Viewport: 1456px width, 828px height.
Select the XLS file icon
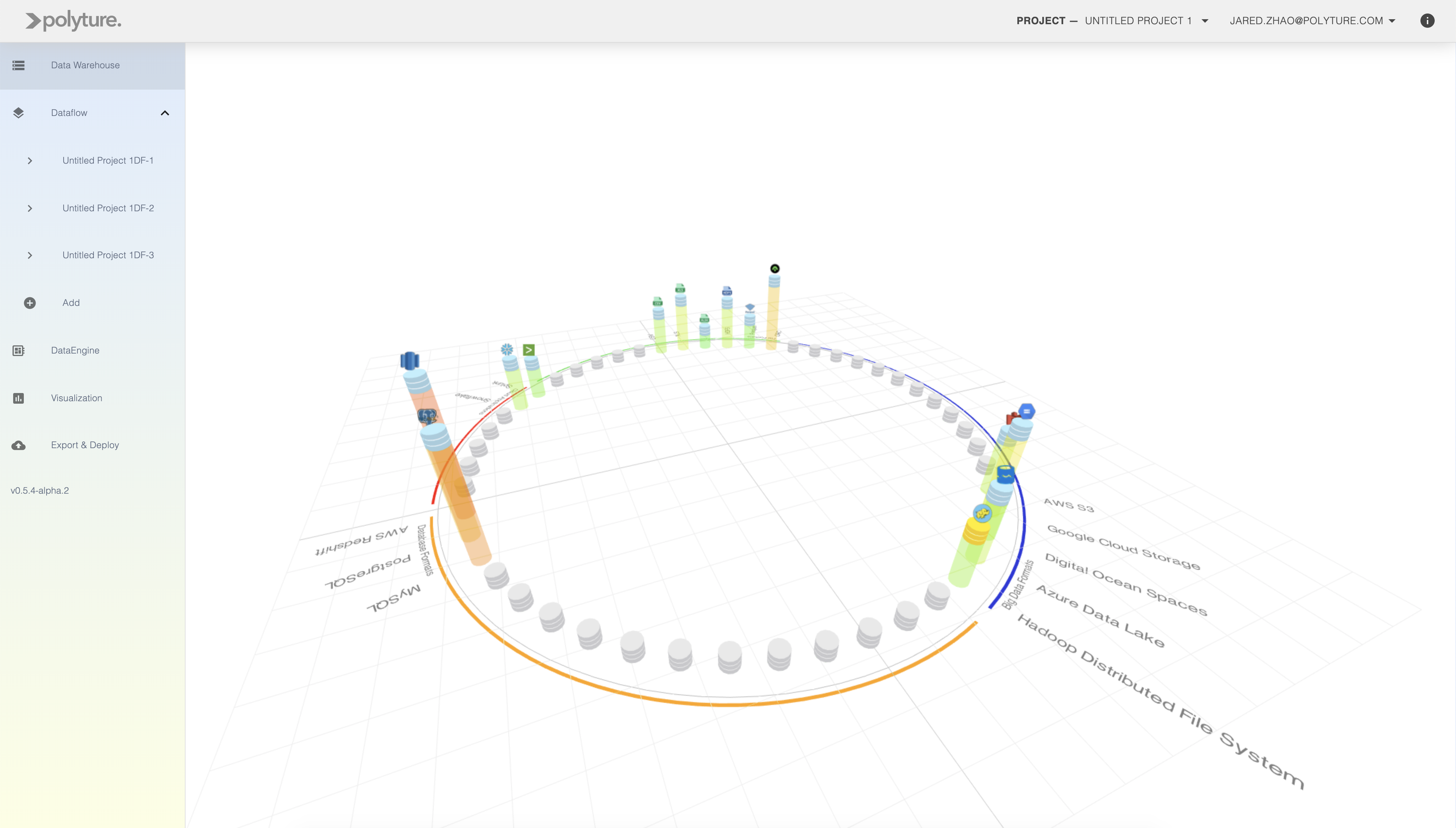point(680,288)
